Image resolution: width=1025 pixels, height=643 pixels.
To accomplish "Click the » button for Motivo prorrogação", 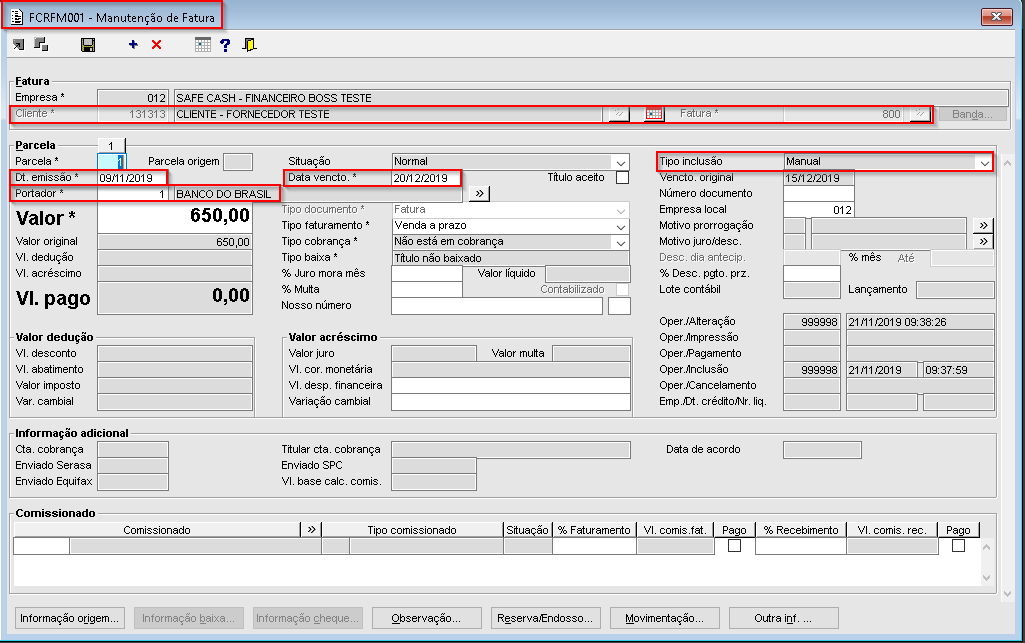I will click(x=983, y=225).
